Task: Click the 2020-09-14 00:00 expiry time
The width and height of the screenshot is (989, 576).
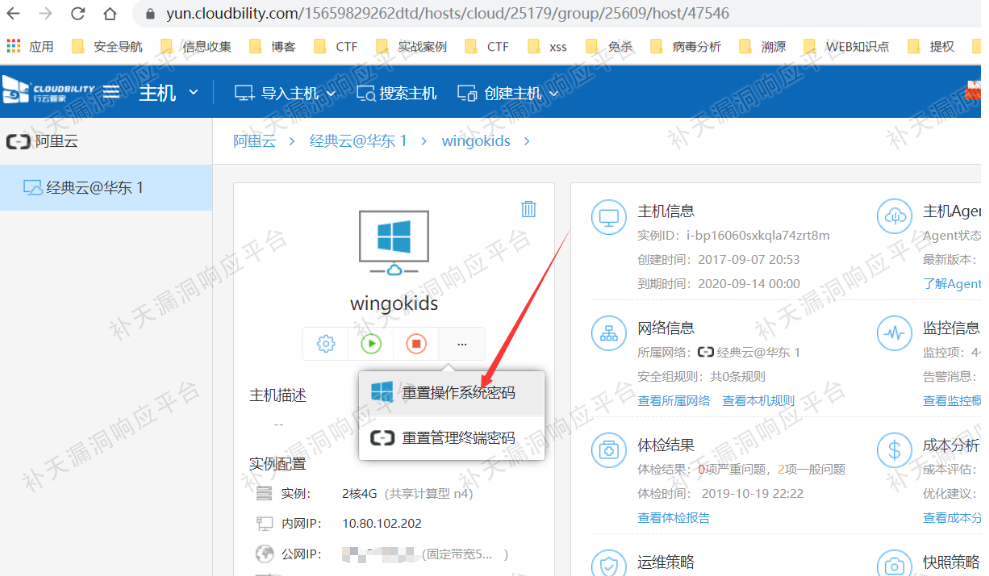Action: 749,284
